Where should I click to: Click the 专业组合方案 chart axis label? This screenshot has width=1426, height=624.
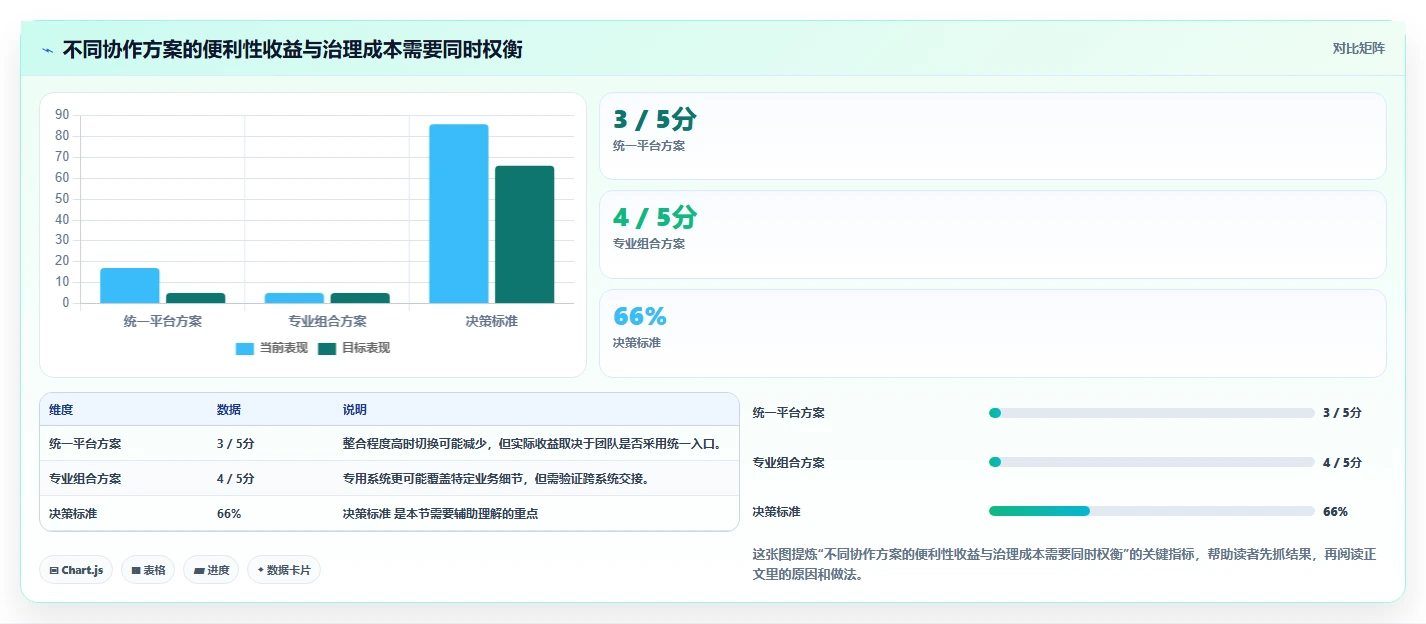coord(327,321)
